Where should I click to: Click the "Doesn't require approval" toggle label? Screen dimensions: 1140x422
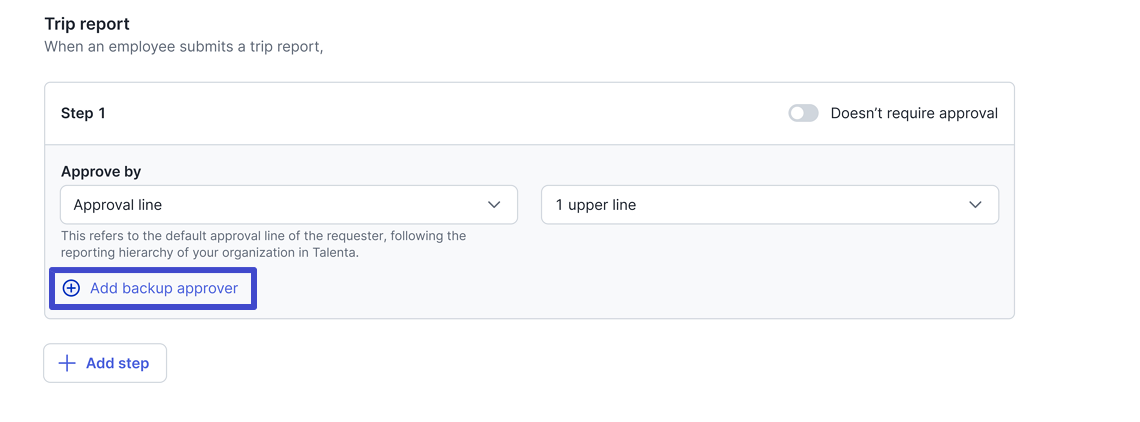tap(914, 114)
